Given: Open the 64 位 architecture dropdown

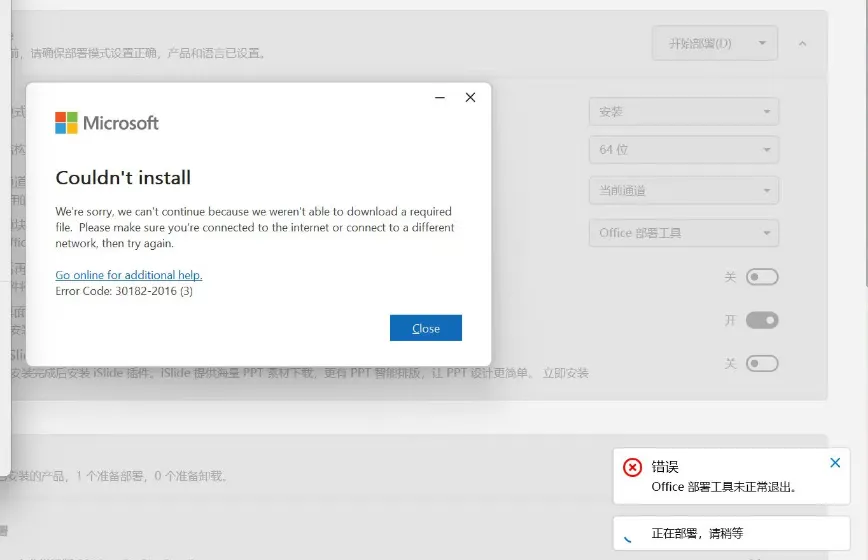Looking at the screenshot, I should coord(684,149).
